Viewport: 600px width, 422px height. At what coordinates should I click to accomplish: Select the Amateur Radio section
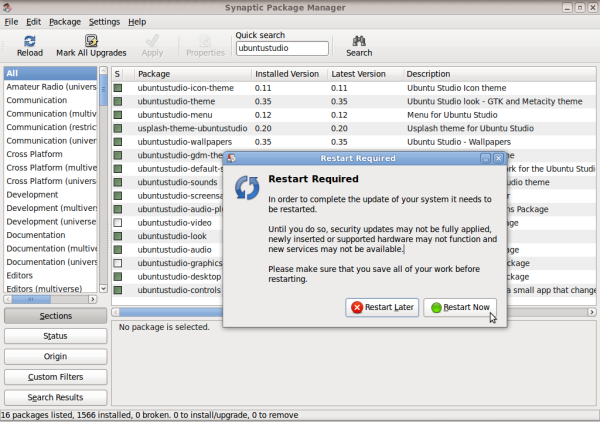(51, 87)
